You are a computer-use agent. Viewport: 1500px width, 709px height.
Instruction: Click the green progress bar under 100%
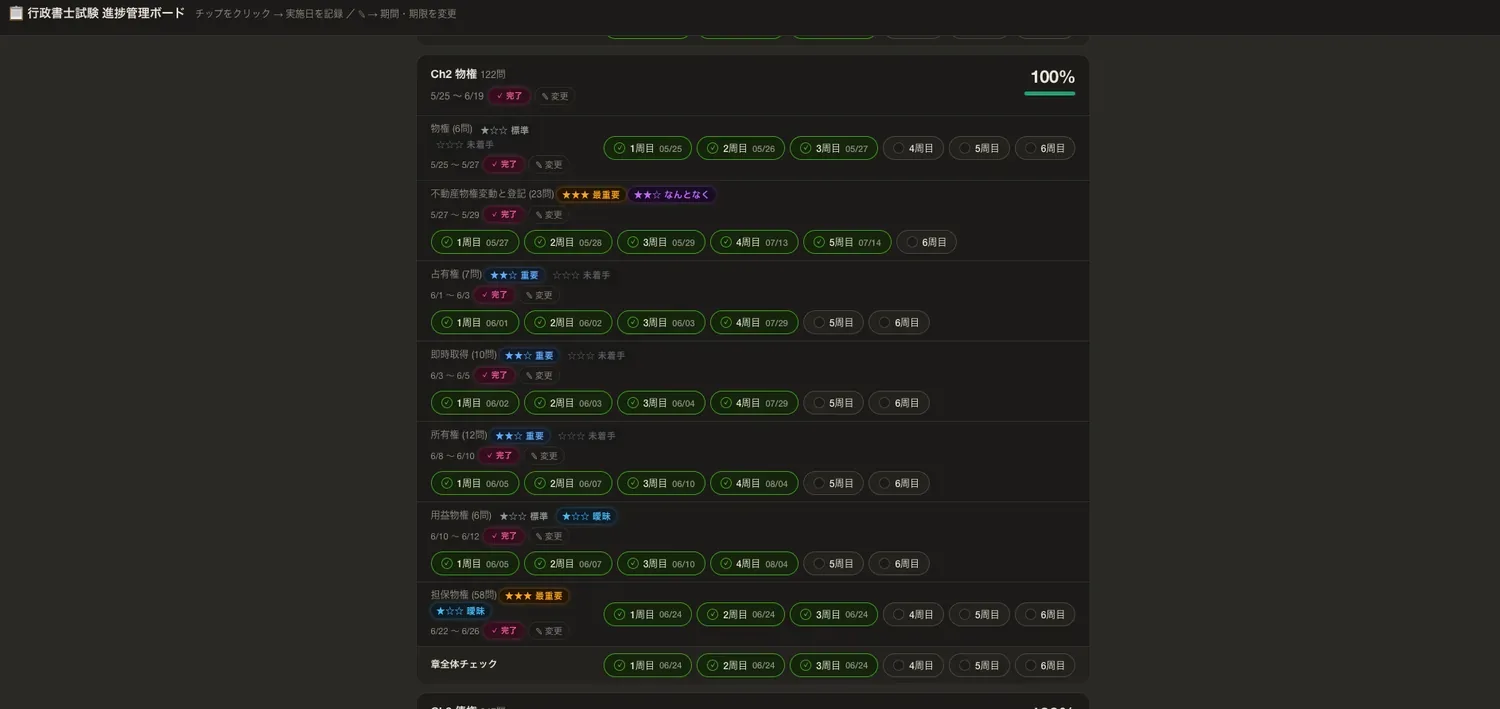pyautogui.click(x=1050, y=93)
